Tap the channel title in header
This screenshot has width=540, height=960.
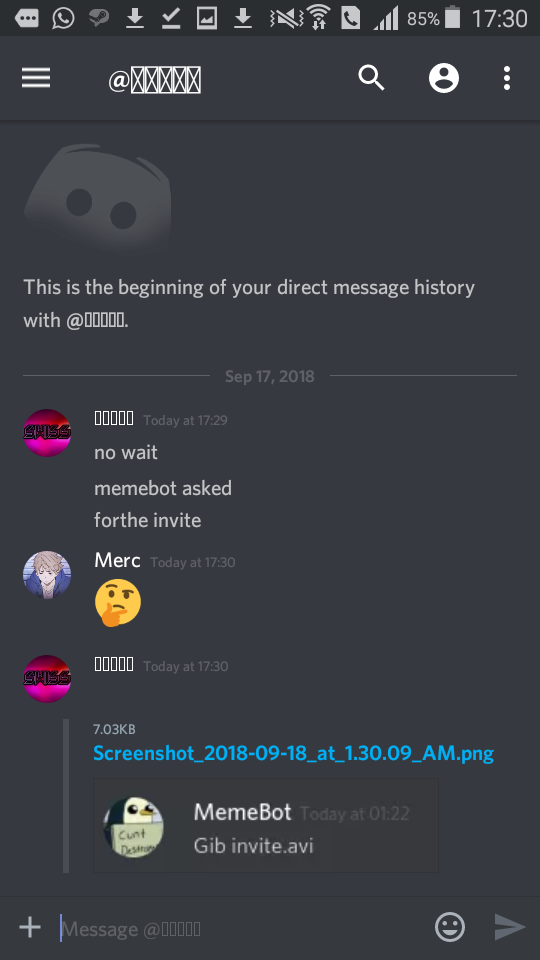[x=155, y=80]
